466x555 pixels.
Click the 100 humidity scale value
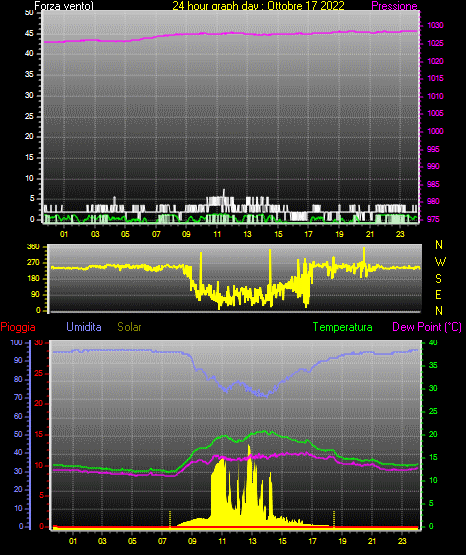[16, 342]
